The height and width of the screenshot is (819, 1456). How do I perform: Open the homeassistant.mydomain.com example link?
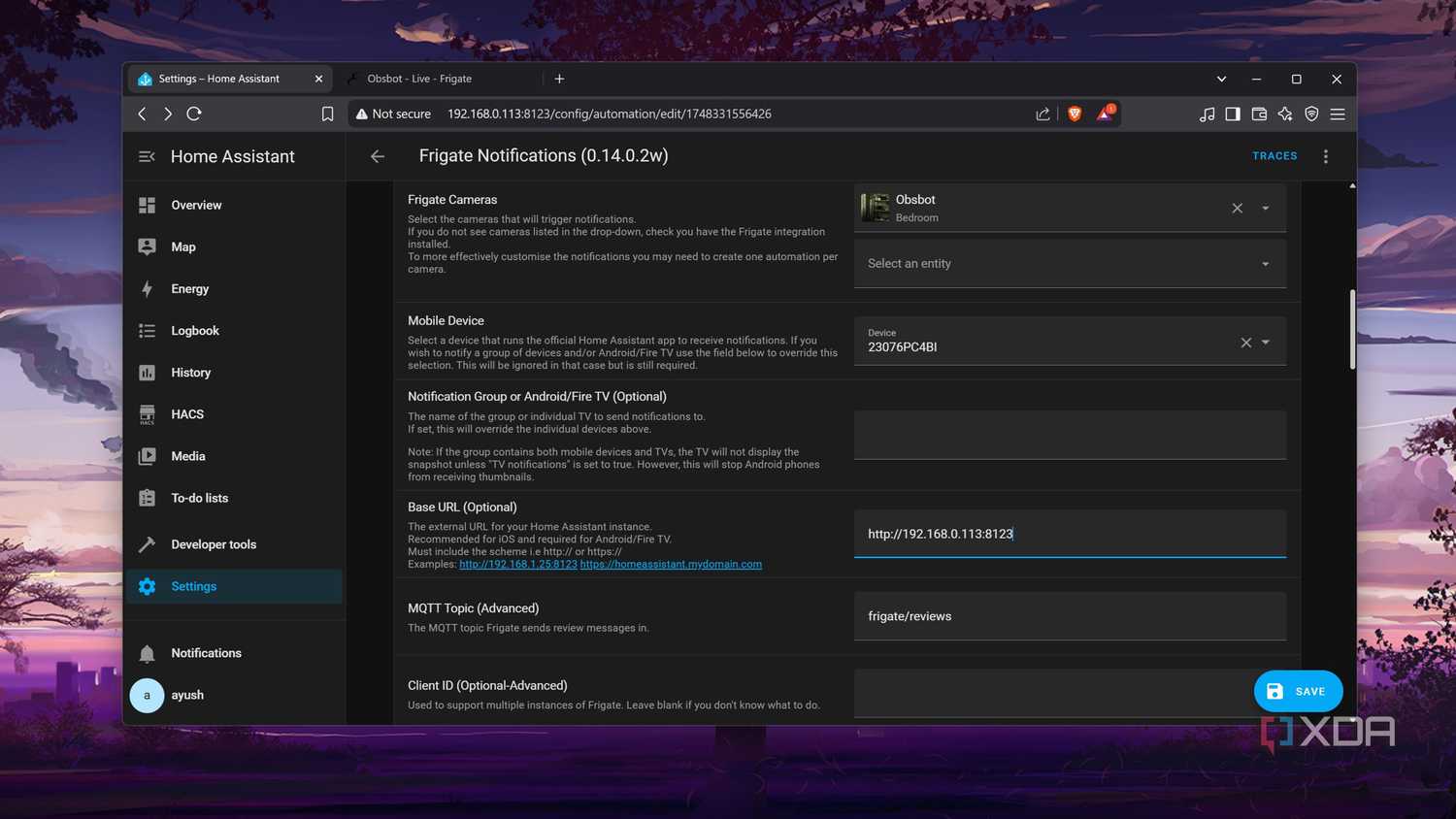(671, 564)
